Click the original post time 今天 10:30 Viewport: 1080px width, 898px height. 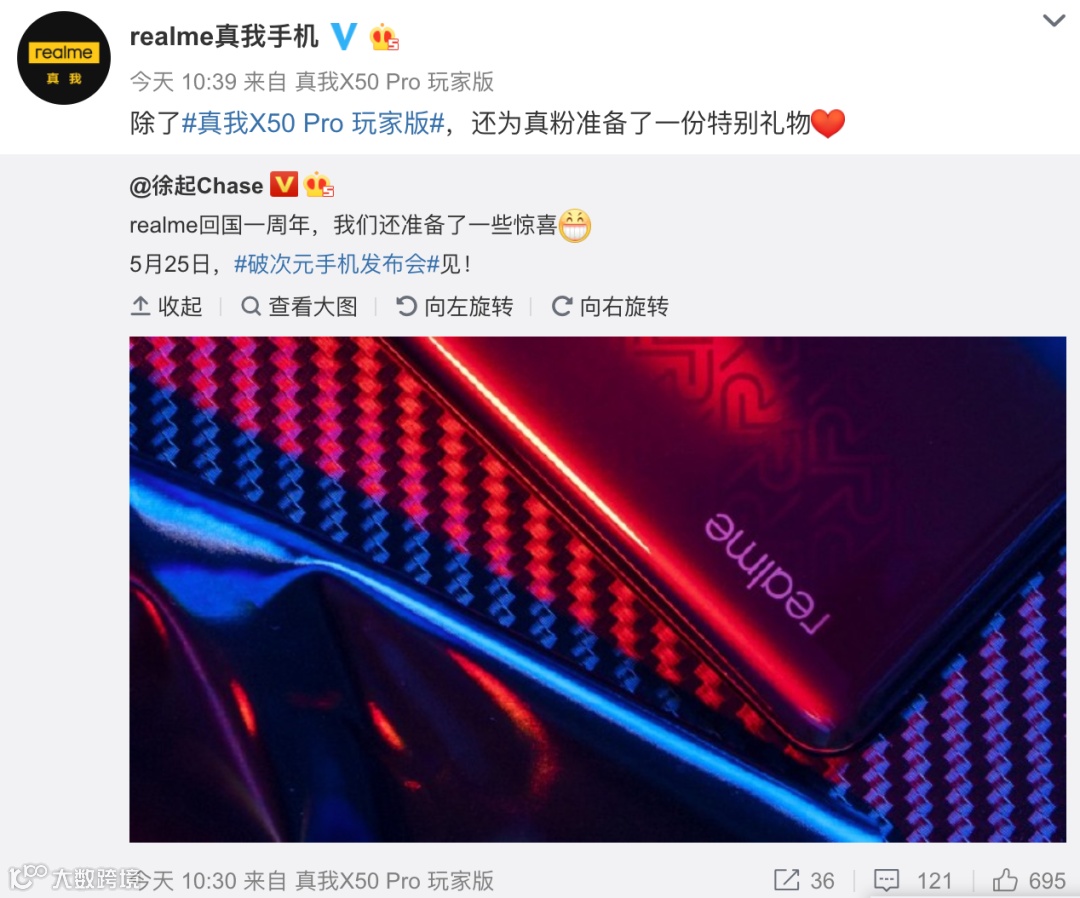pyautogui.click(x=183, y=880)
